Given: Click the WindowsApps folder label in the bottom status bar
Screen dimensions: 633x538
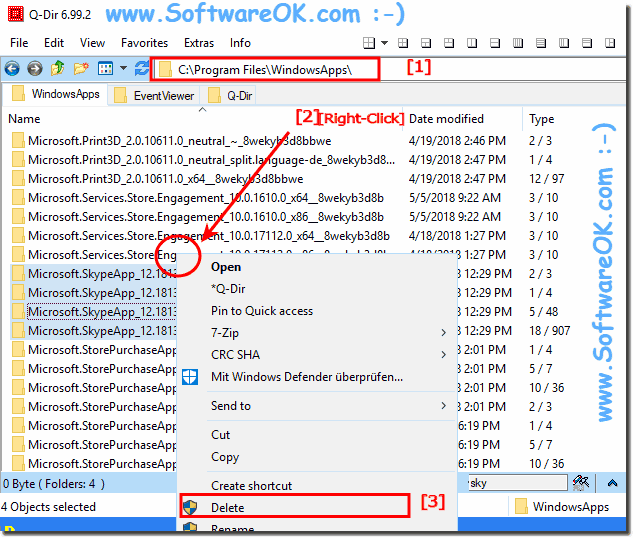Looking at the screenshot, I should pos(570,507).
